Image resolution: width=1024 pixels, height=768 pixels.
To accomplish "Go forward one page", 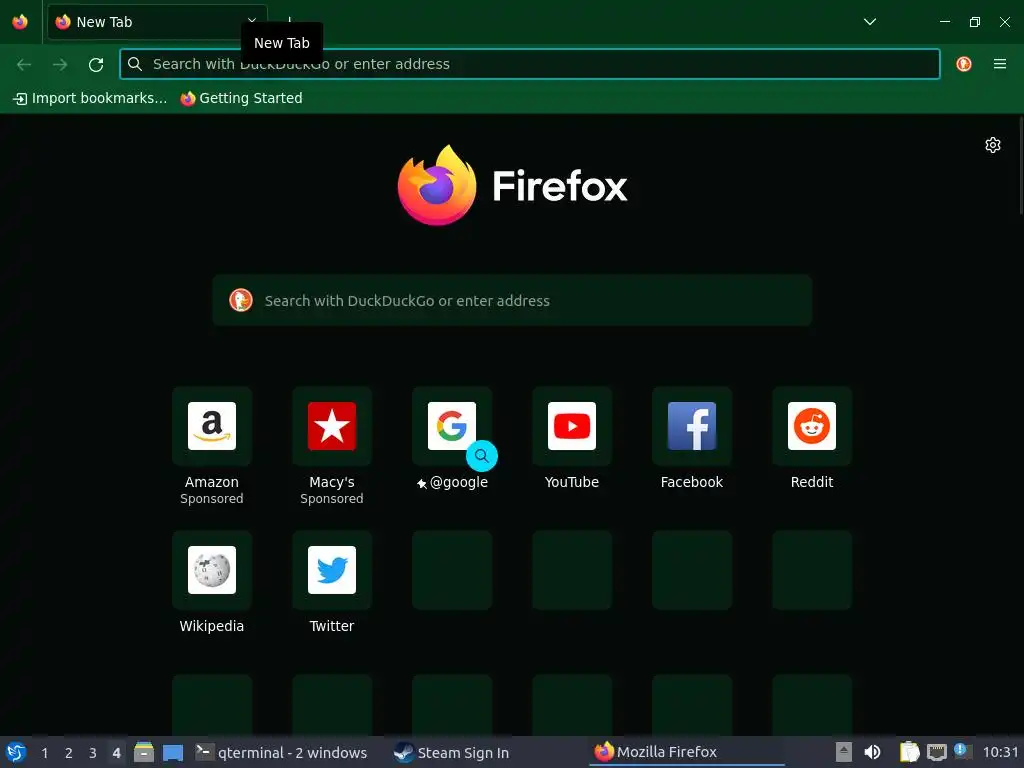I will (60, 64).
